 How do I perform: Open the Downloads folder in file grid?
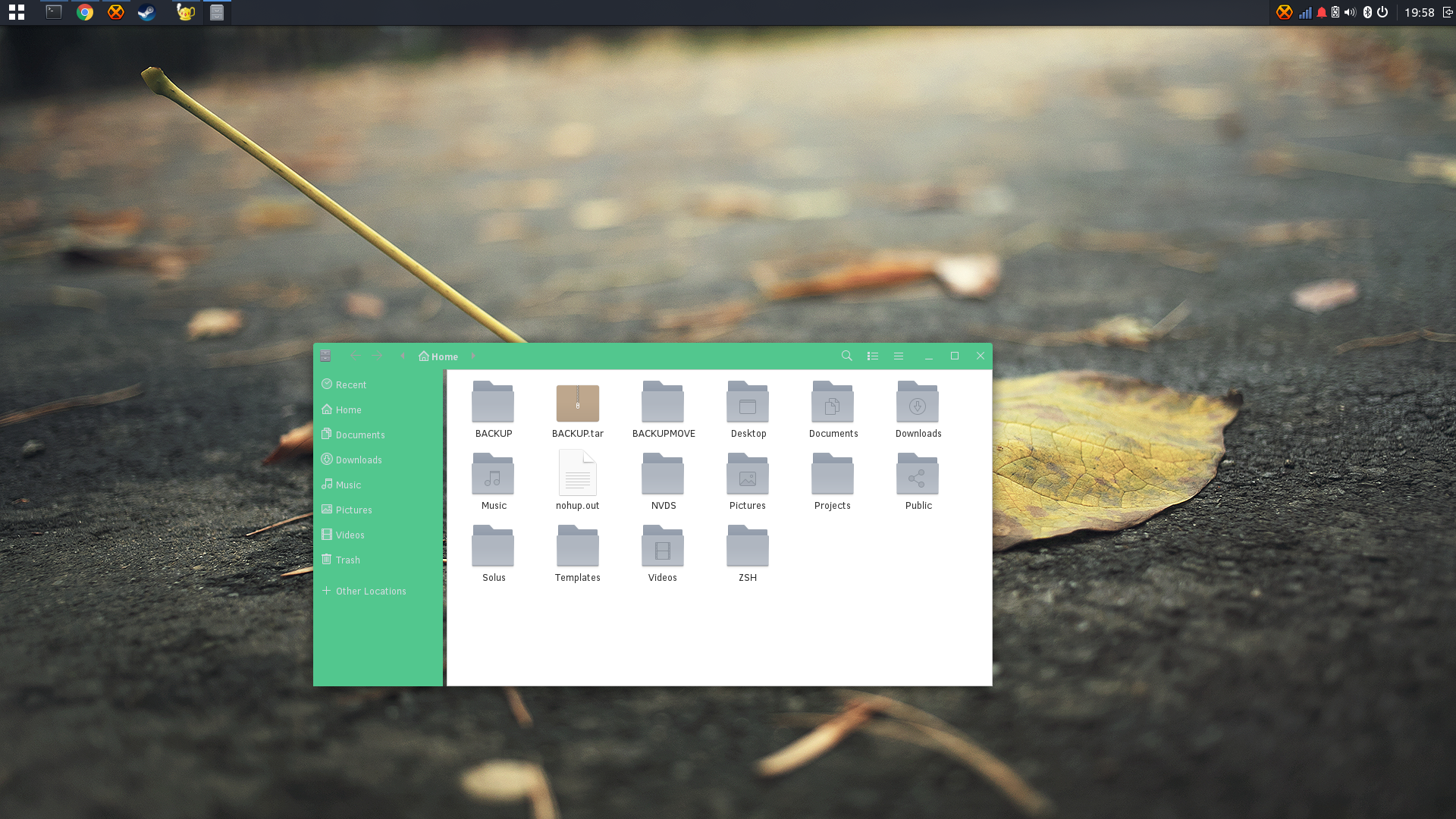click(x=918, y=409)
